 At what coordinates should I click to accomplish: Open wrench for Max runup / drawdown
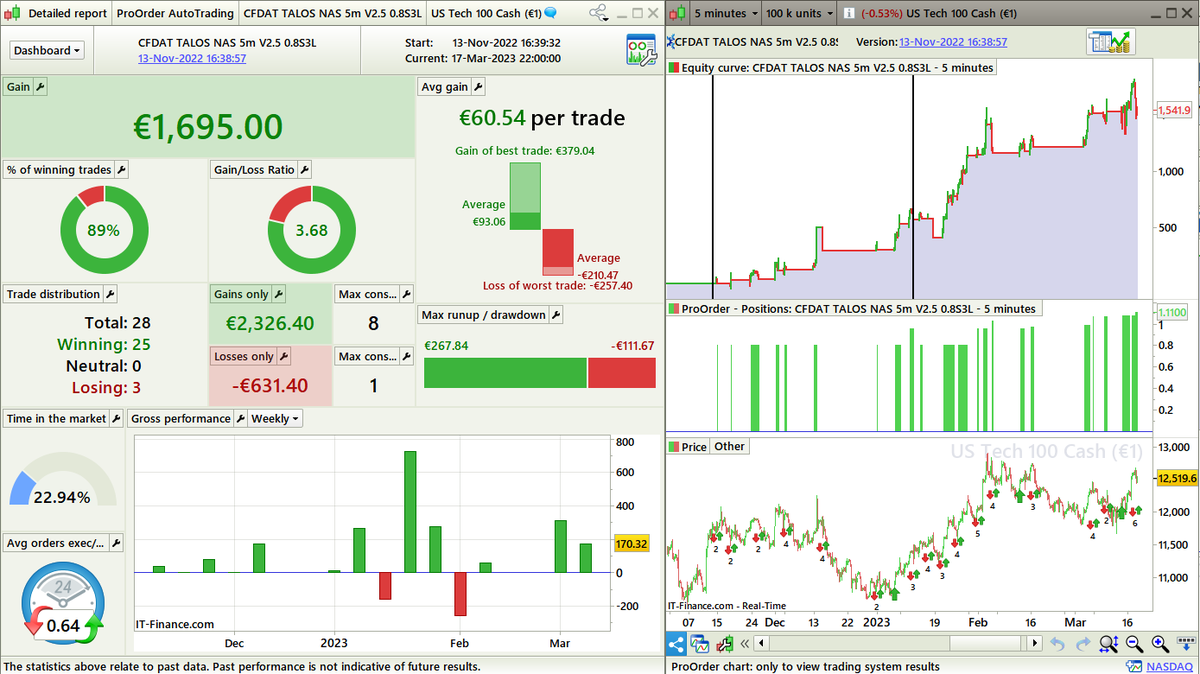(x=556, y=315)
